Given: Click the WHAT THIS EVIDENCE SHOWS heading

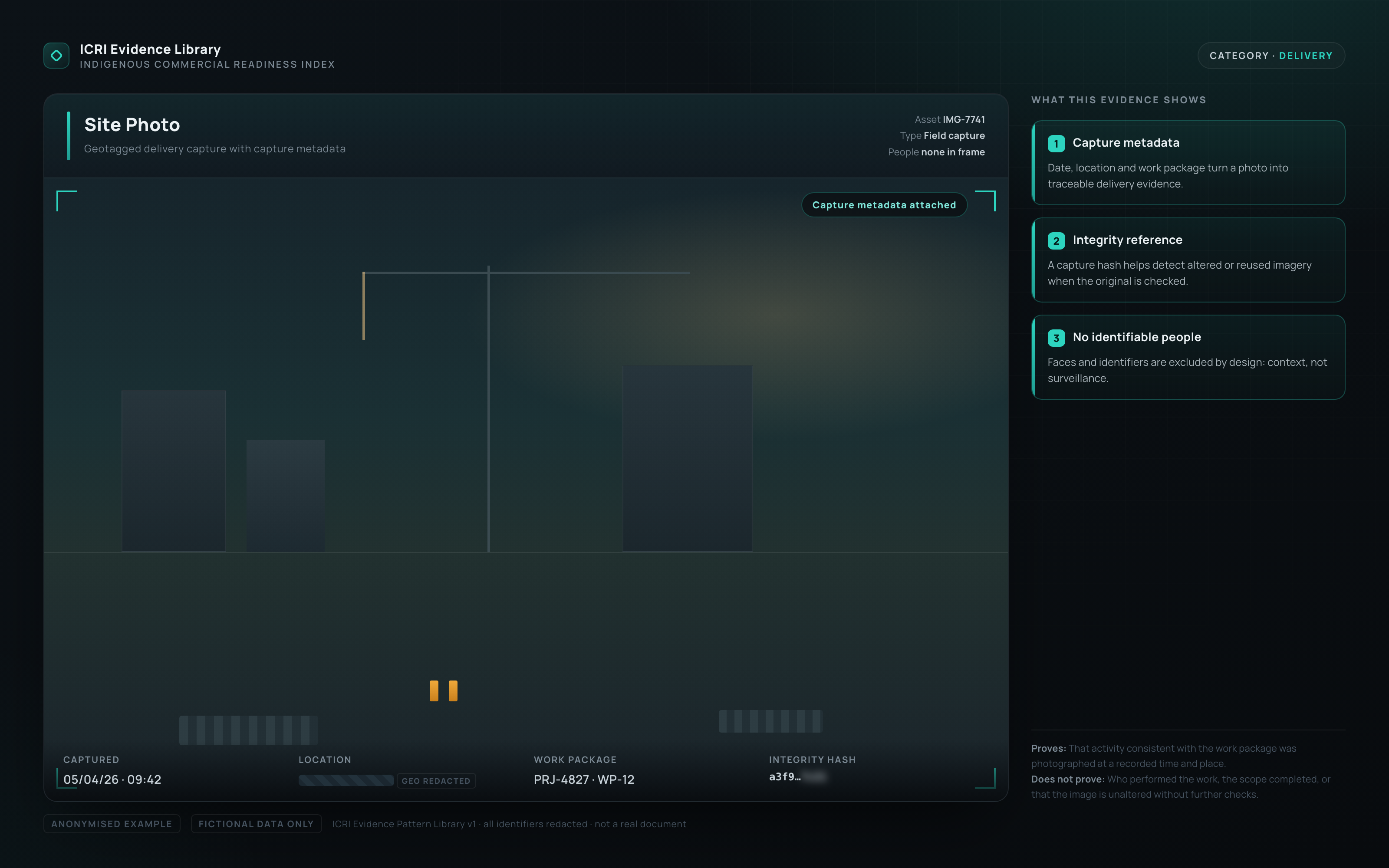Looking at the screenshot, I should pos(1119,100).
